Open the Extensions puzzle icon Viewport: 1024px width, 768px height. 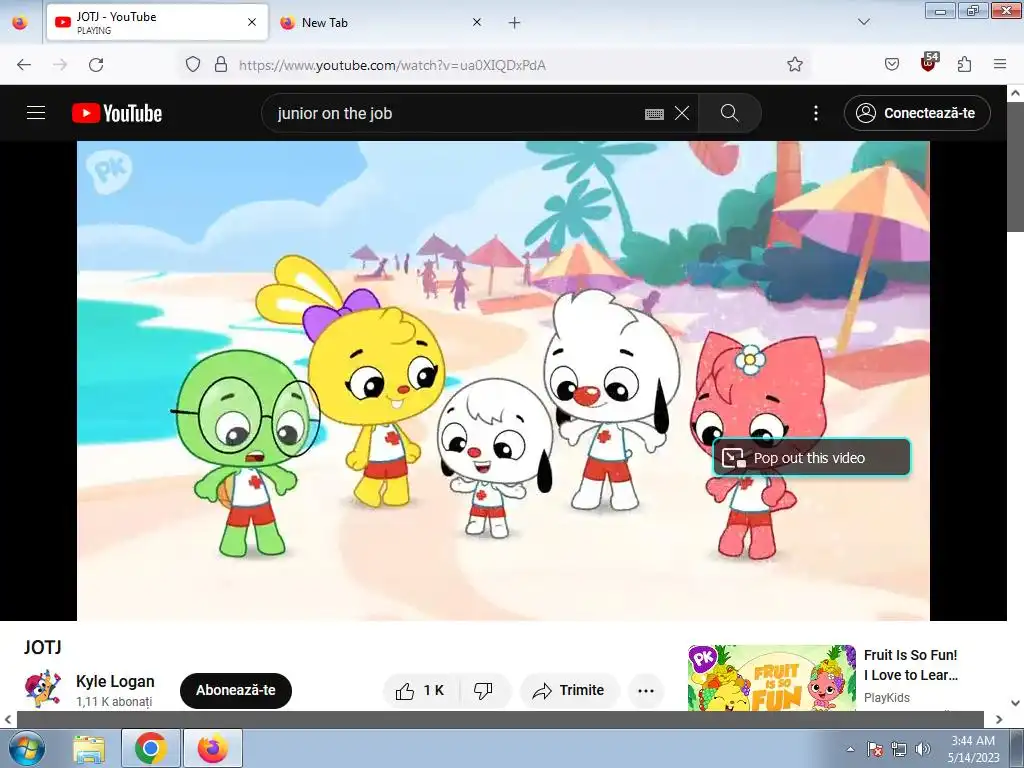pyautogui.click(x=965, y=64)
